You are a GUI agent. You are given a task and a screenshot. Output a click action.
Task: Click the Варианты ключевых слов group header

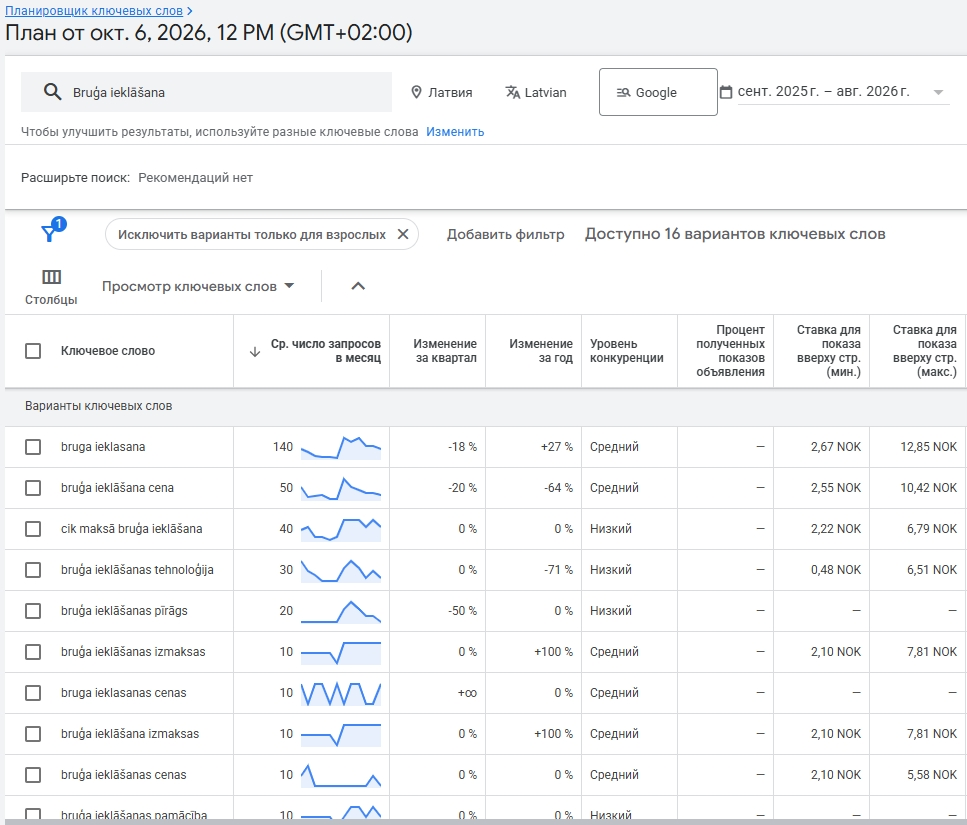99,406
